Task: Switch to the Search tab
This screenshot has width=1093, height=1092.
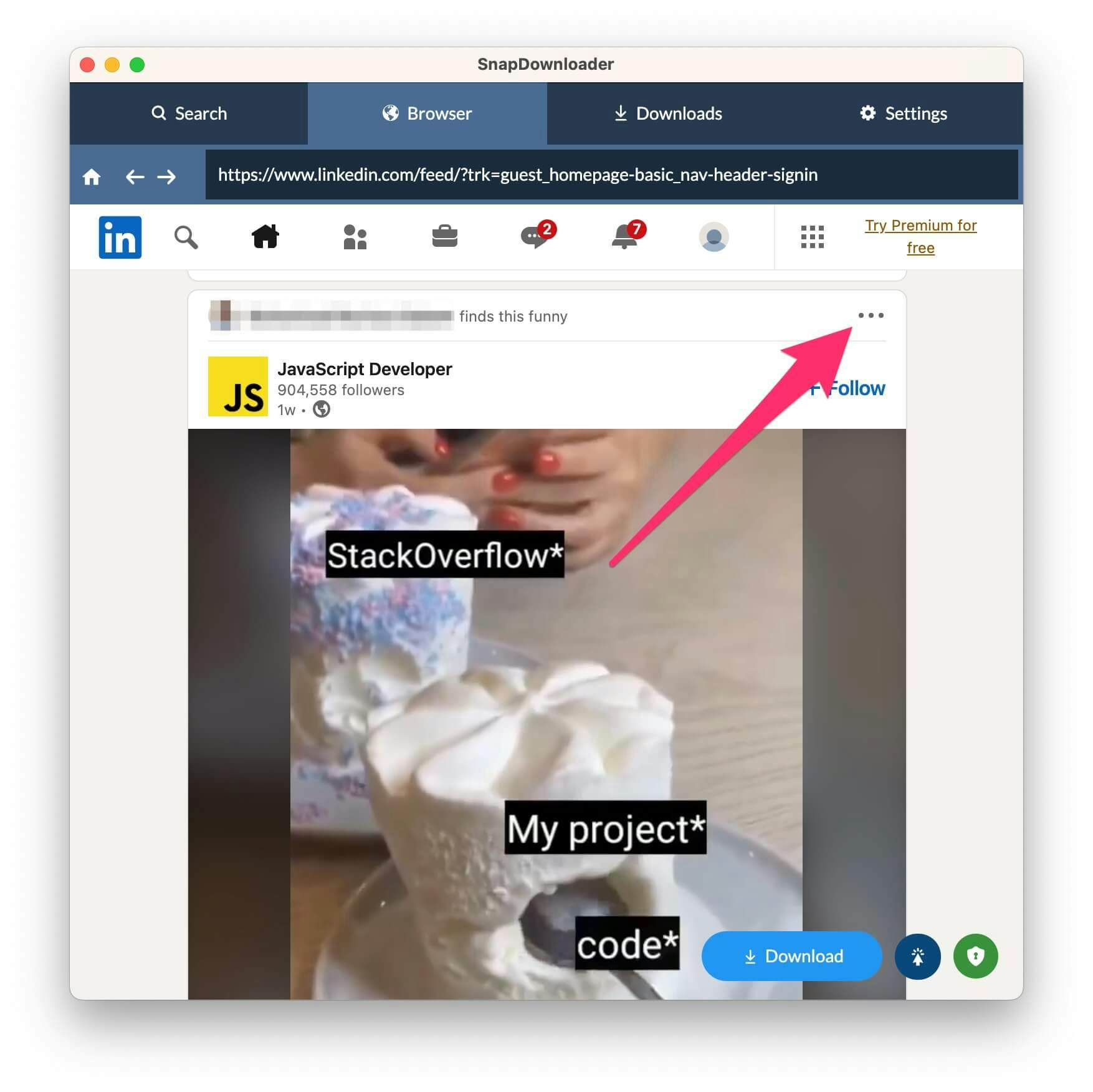Action: point(189,113)
